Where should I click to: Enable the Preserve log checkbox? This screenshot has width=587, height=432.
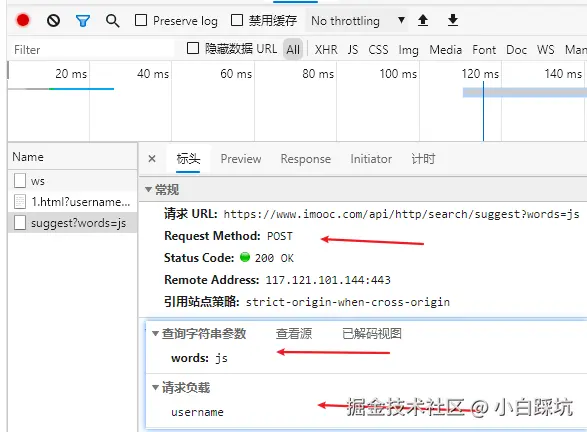(141, 20)
